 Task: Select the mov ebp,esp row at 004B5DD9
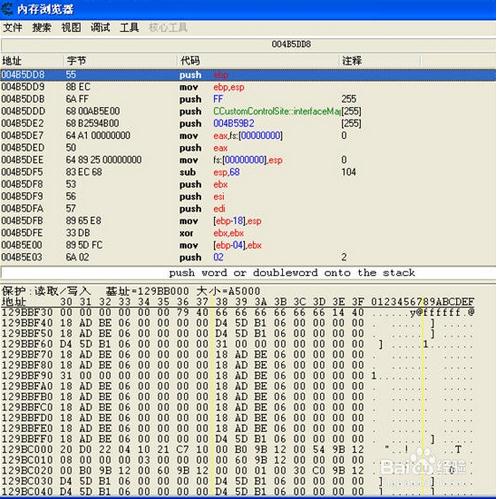coord(248,87)
